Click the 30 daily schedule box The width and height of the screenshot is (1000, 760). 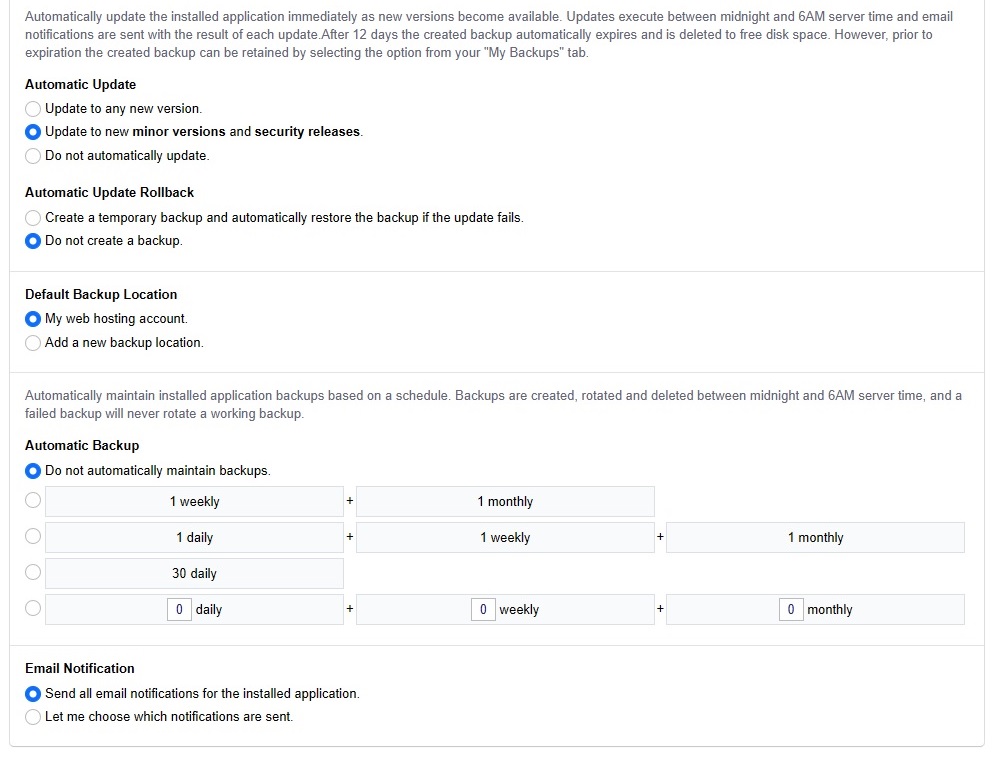(x=195, y=572)
